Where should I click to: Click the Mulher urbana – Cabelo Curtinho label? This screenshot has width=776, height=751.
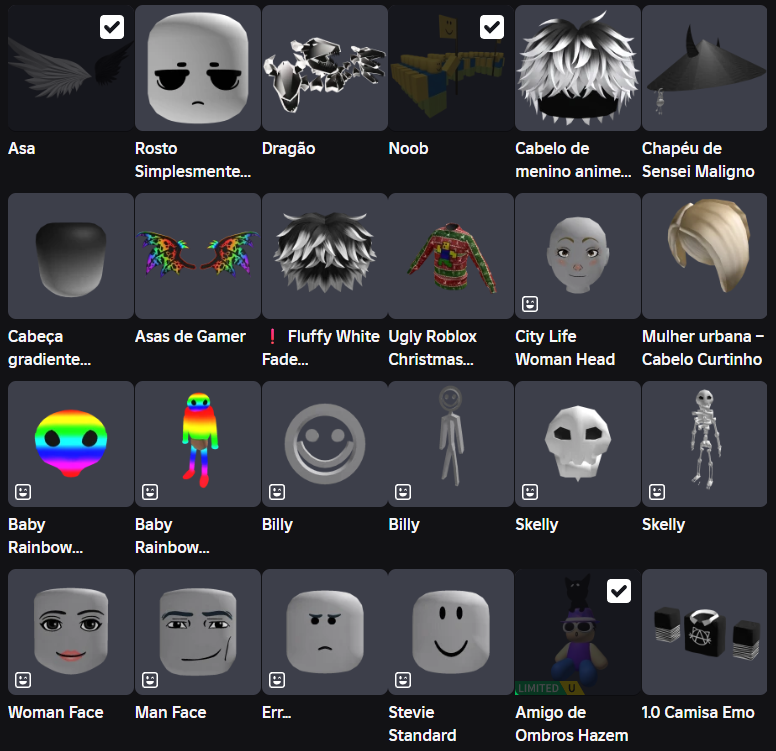(703, 348)
